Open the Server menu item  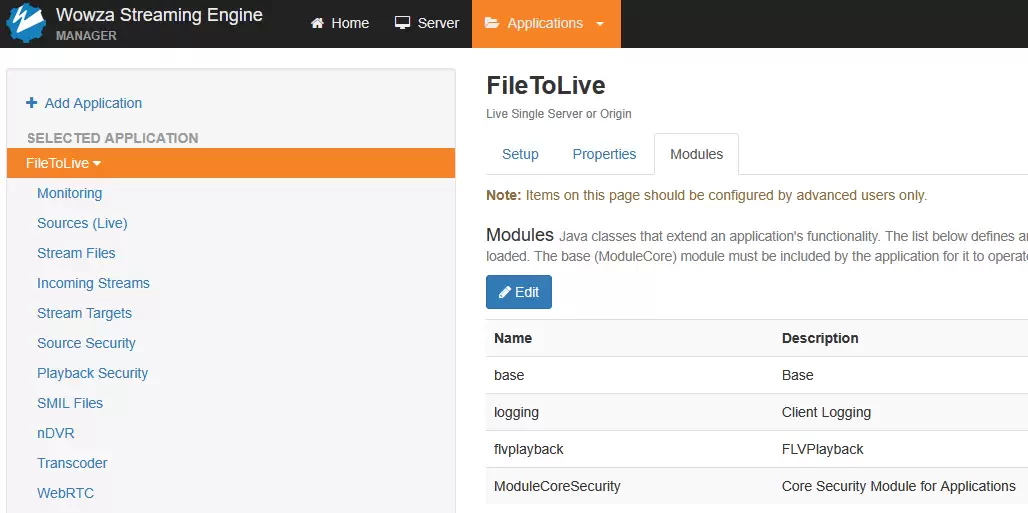click(x=427, y=24)
